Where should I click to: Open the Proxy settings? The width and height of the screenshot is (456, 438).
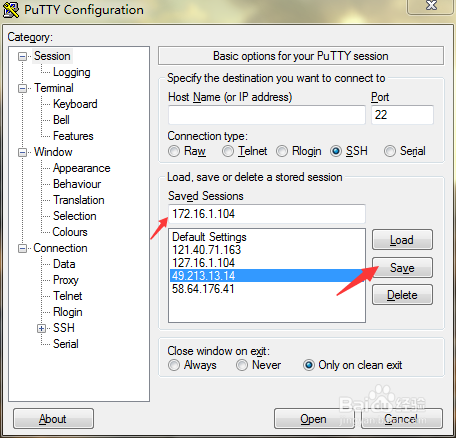[66, 280]
